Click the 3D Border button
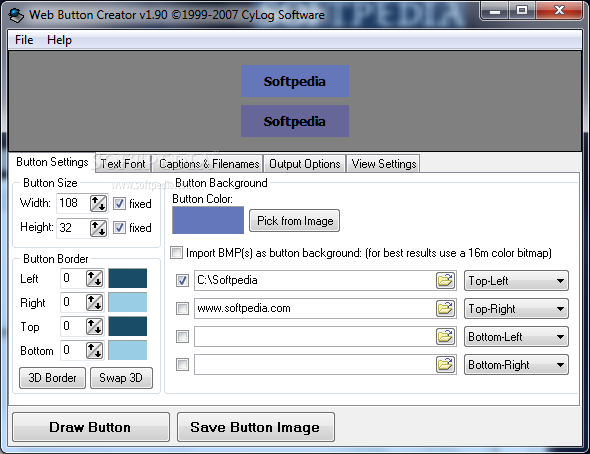The width and height of the screenshot is (590, 454). (52, 378)
